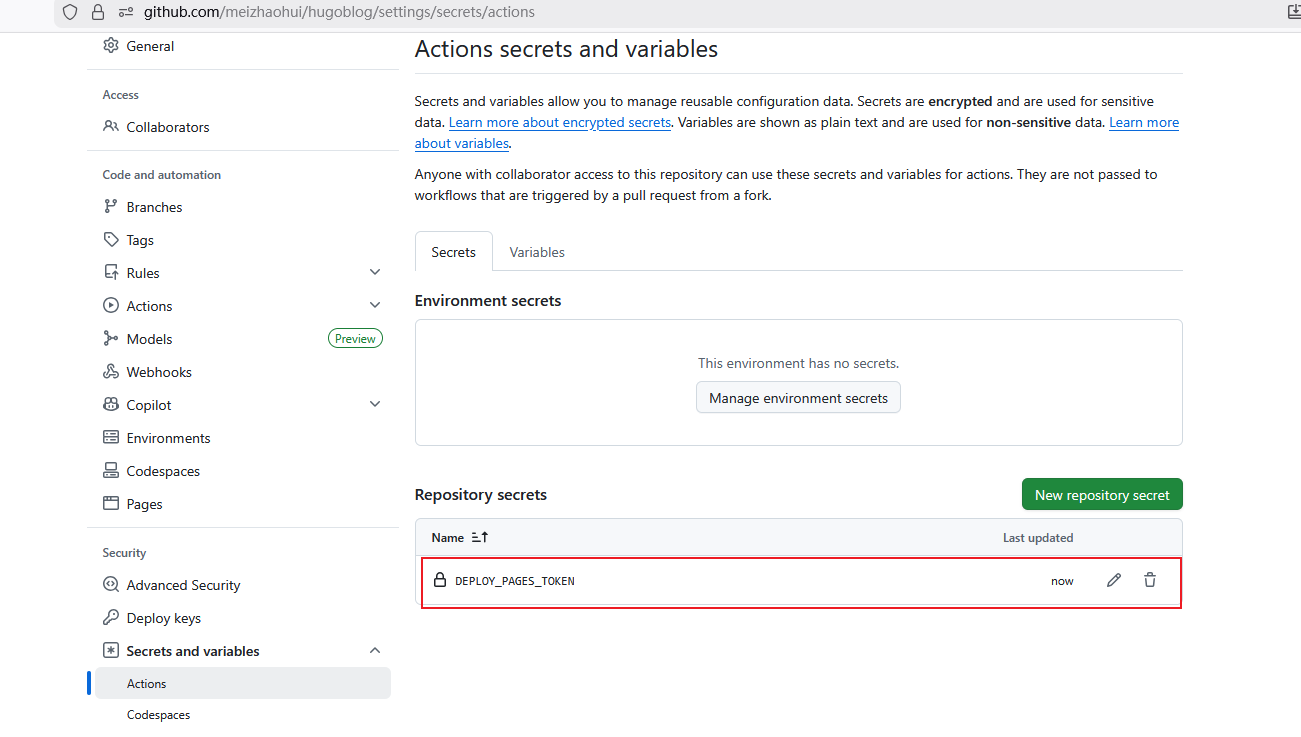This screenshot has height=737, width=1301.
Task: Click the Tags icon in sidebar
Action: pos(111,240)
